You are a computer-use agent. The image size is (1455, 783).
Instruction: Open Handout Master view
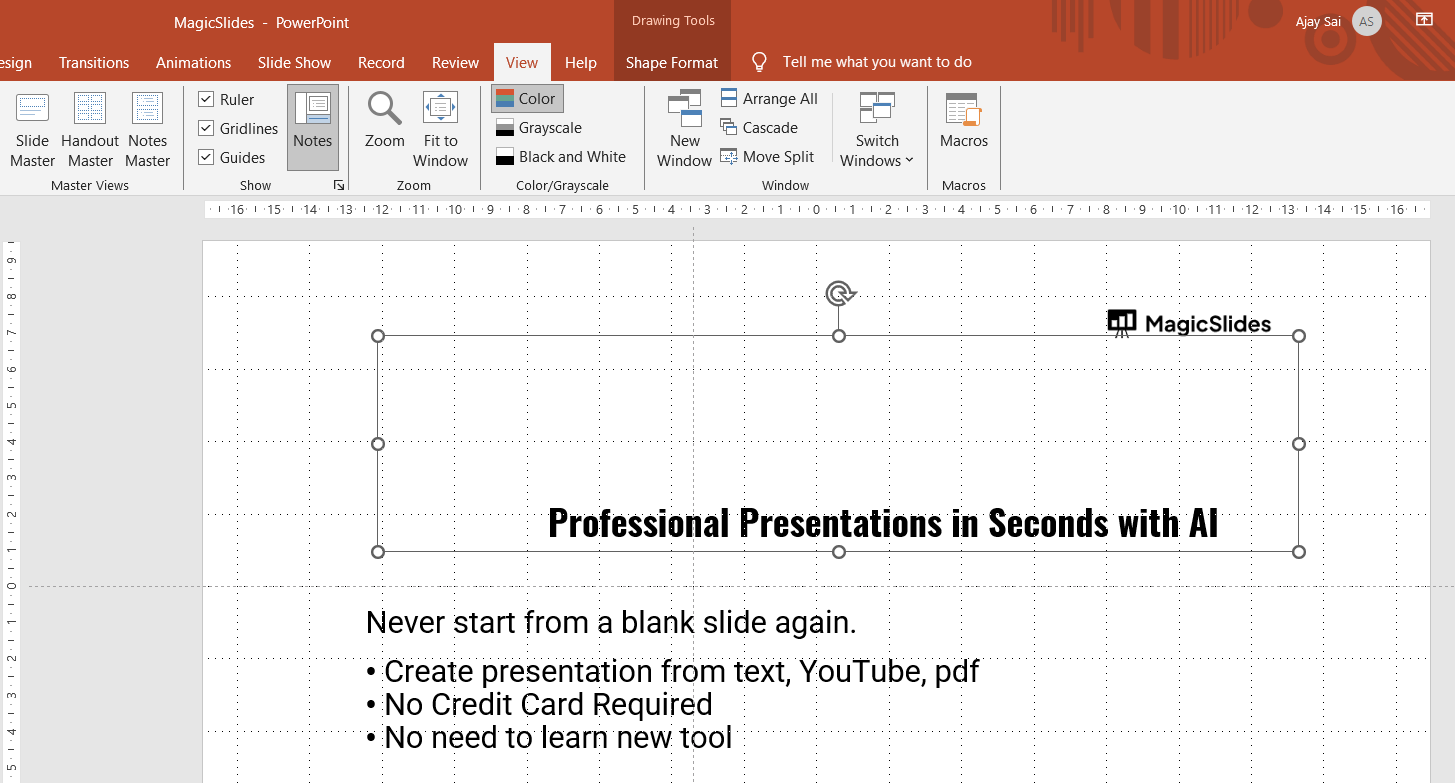[x=90, y=129]
